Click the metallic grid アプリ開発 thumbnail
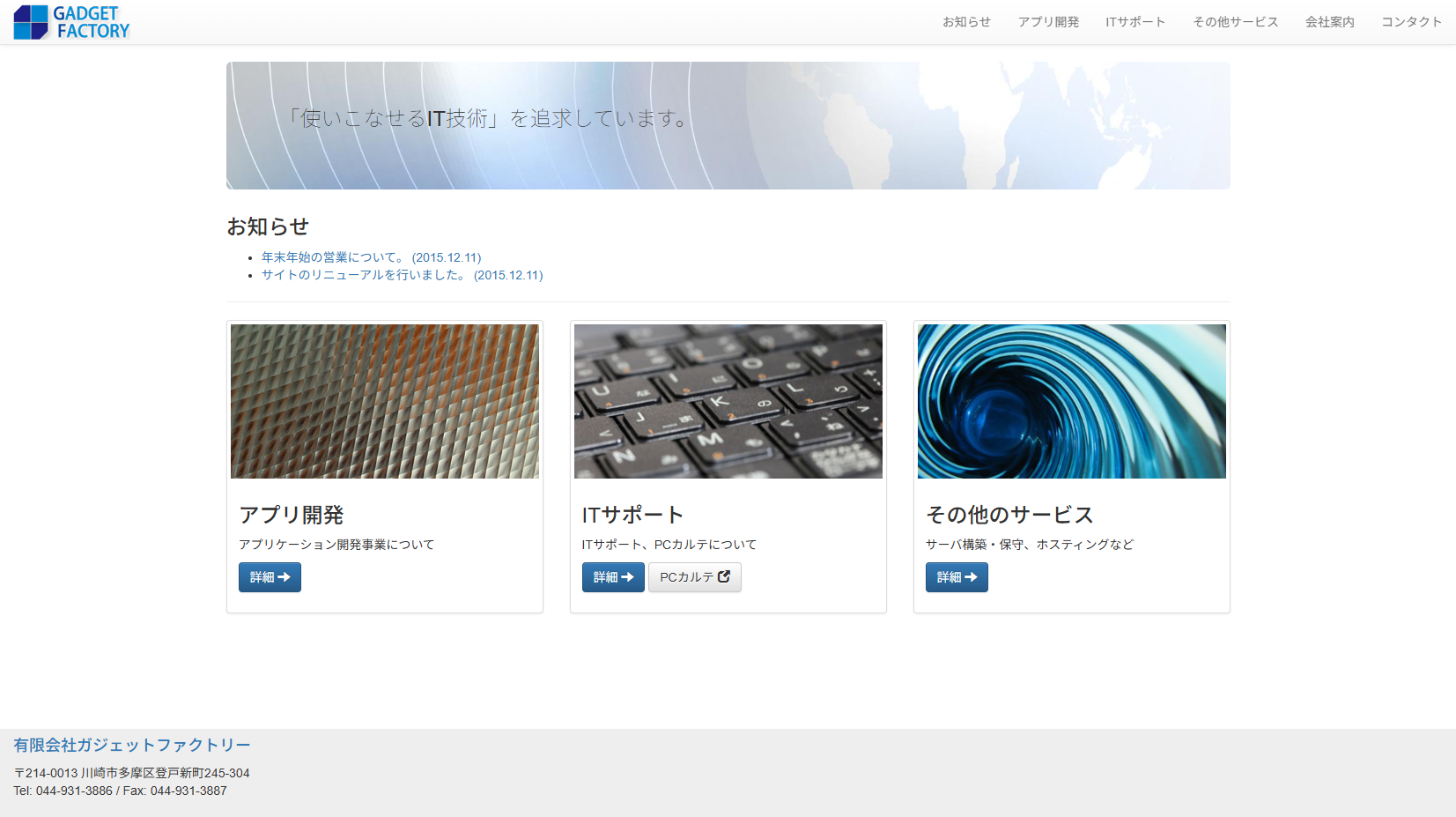Screen dimensions: 1456x817 385,401
